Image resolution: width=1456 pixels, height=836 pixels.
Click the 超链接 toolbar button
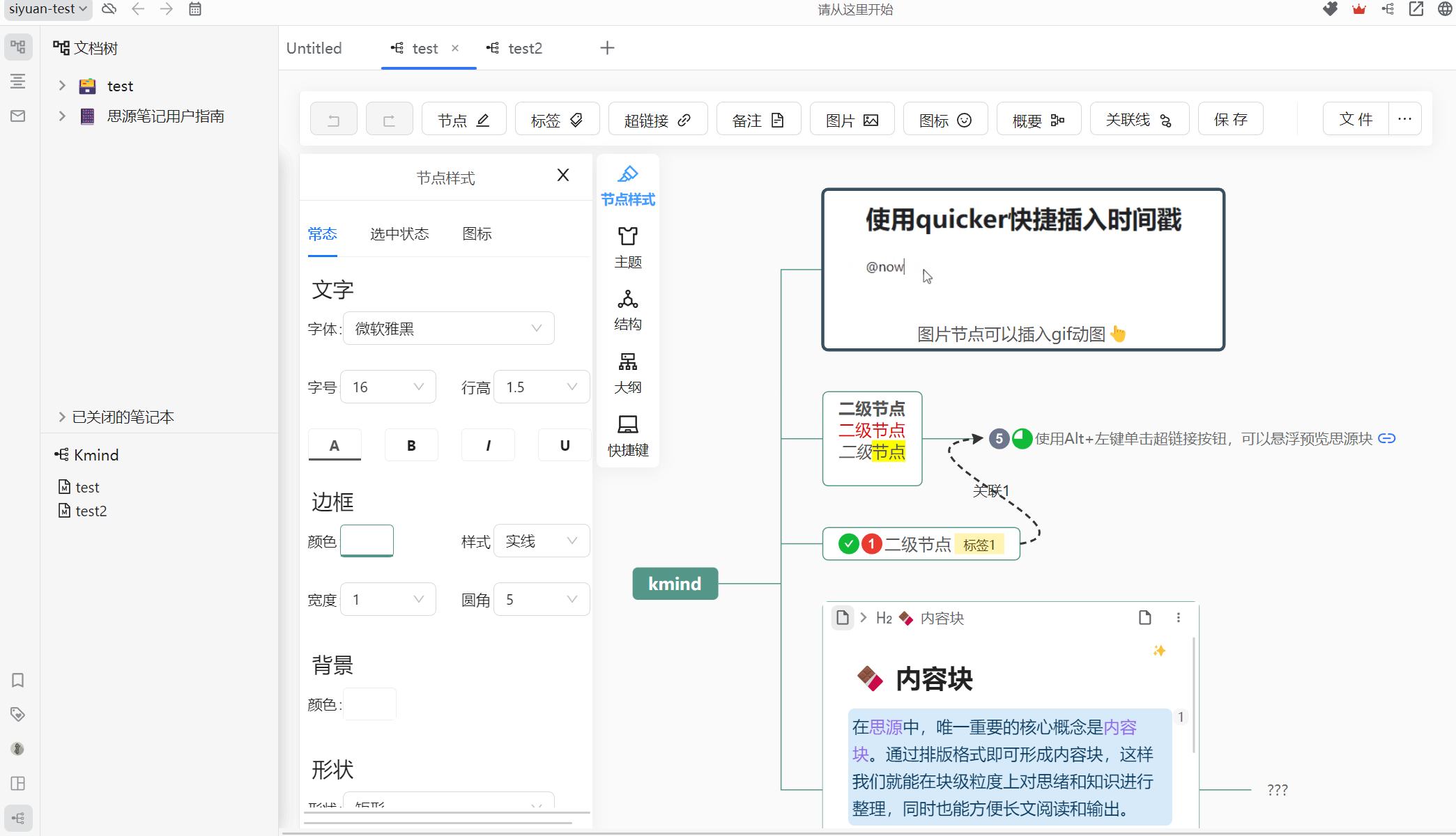pos(658,120)
